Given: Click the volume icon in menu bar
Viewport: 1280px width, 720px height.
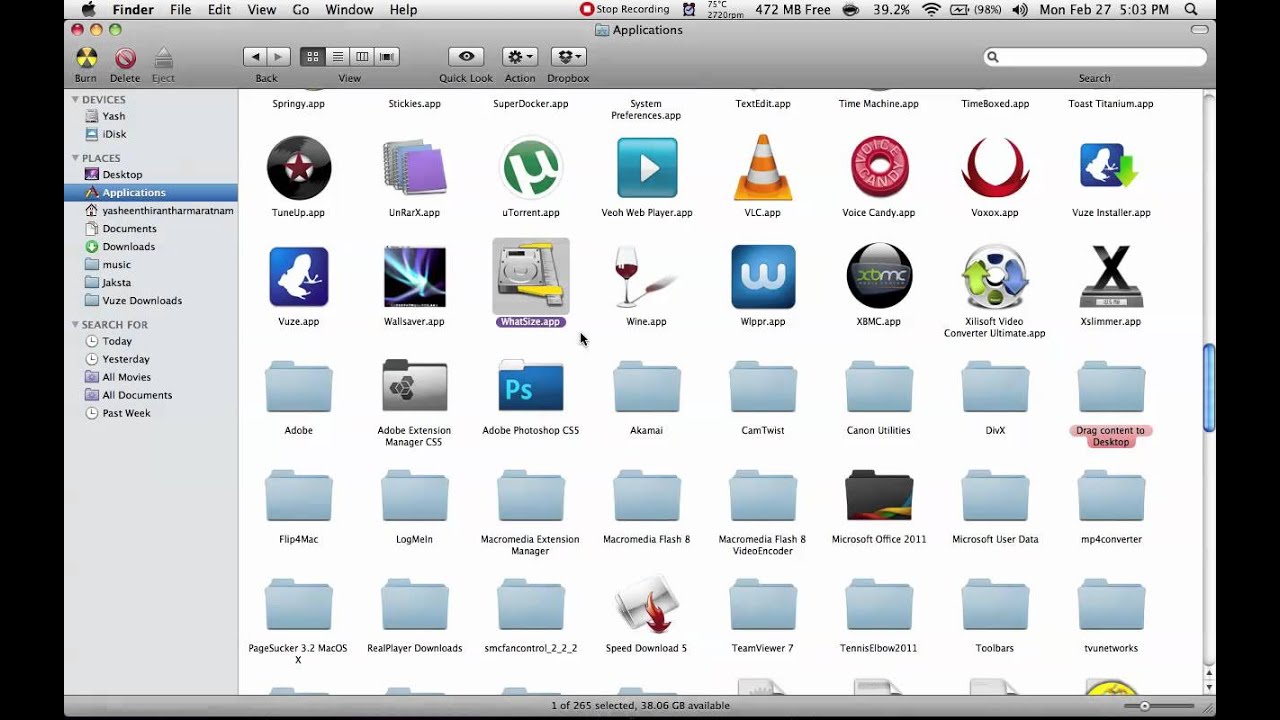Looking at the screenshot, I should tap(1020, 9).
